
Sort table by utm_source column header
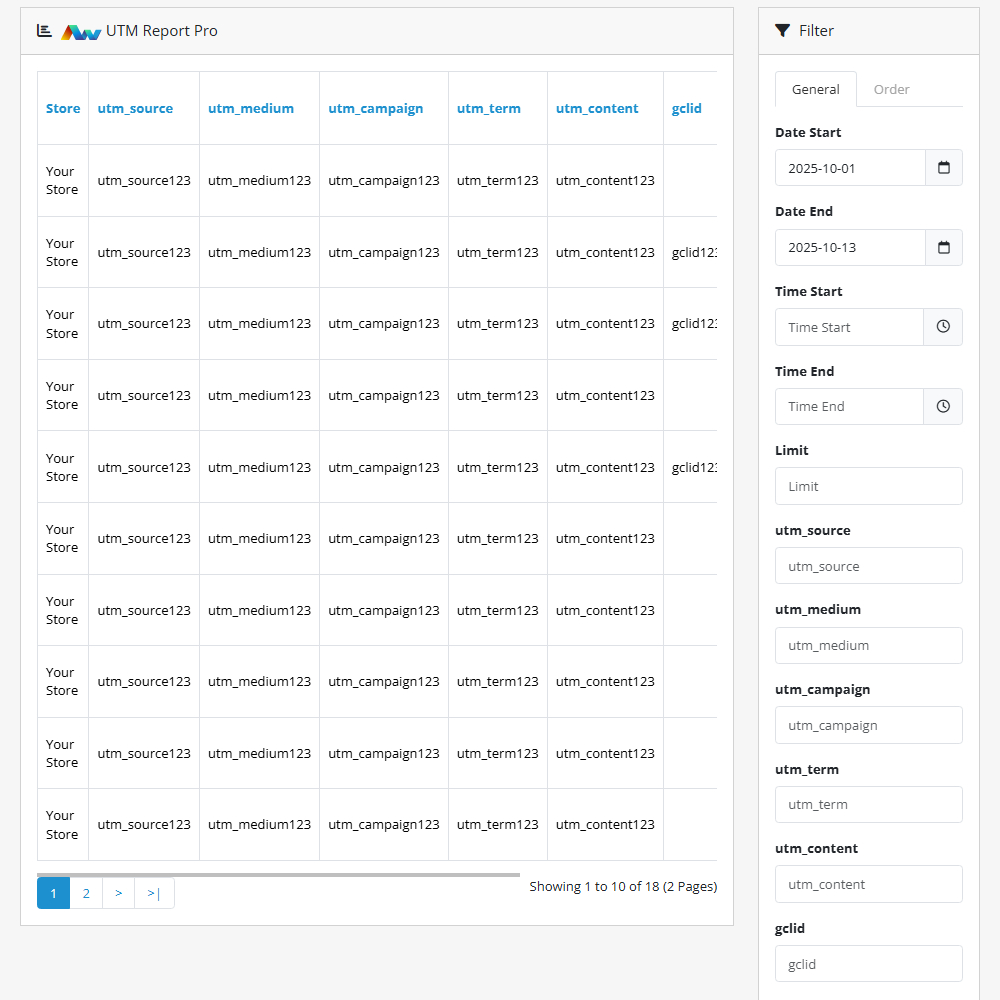click(135, 109)
